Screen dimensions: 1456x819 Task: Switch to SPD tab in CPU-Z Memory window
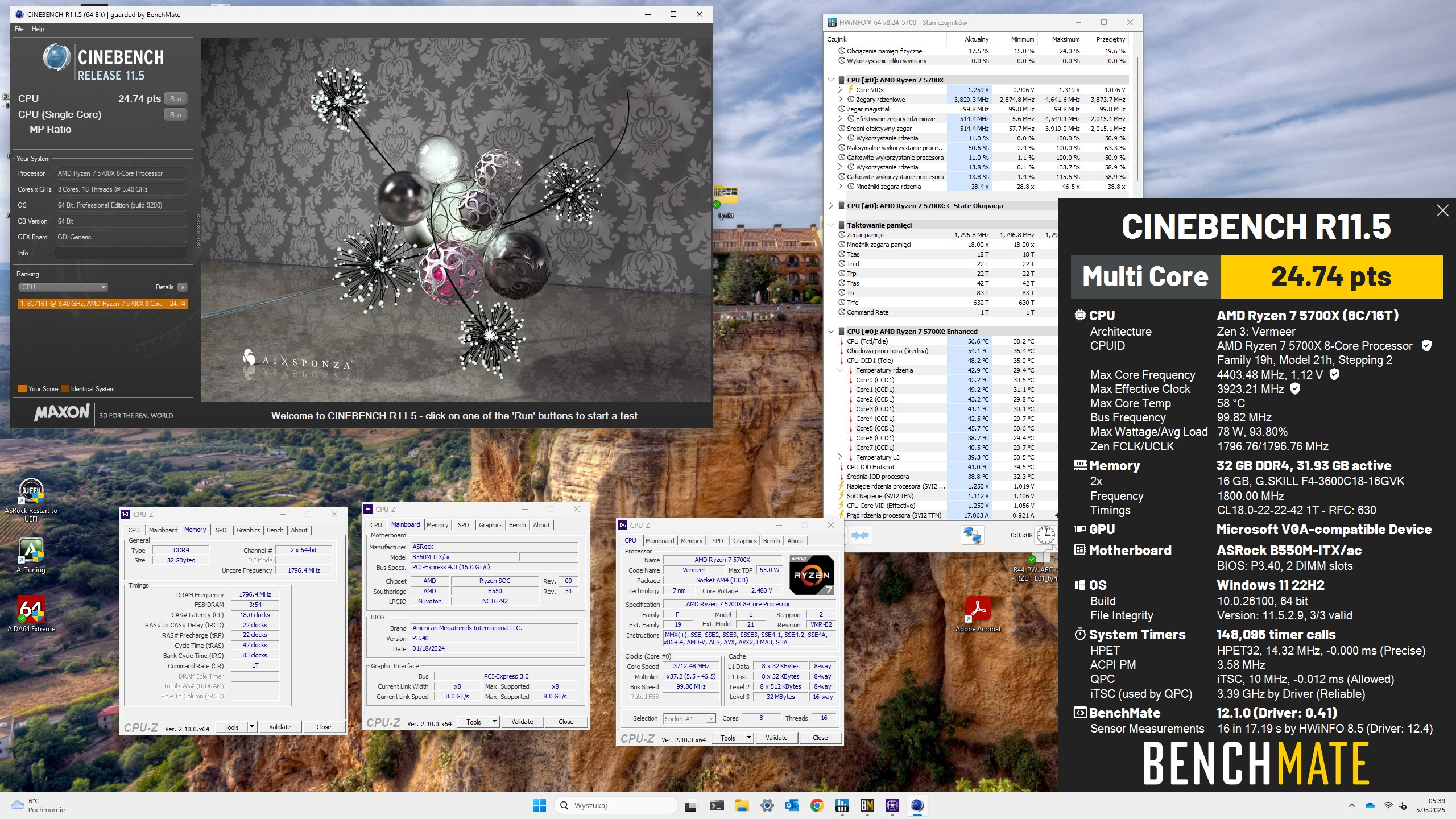(x=221, y=530)
